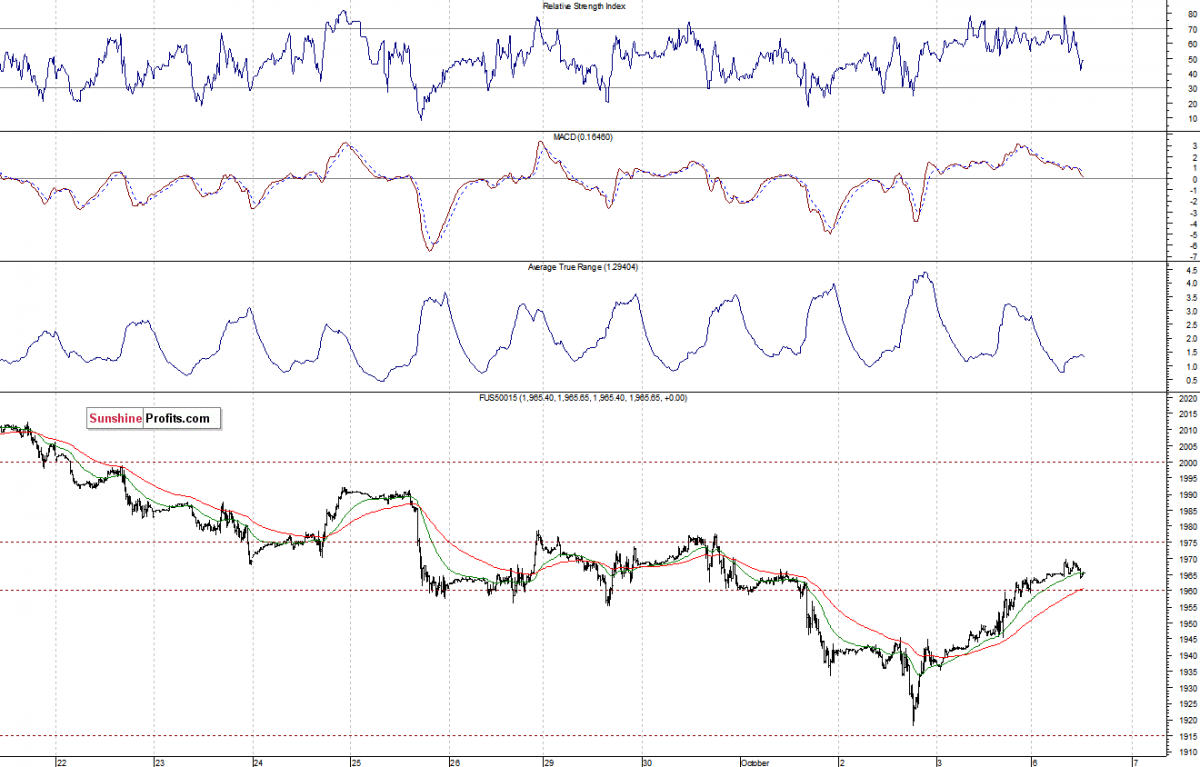This screenshot has width=1200, height=767.
Task: Select the 1975 price axis label
Action: point(1188,542)
